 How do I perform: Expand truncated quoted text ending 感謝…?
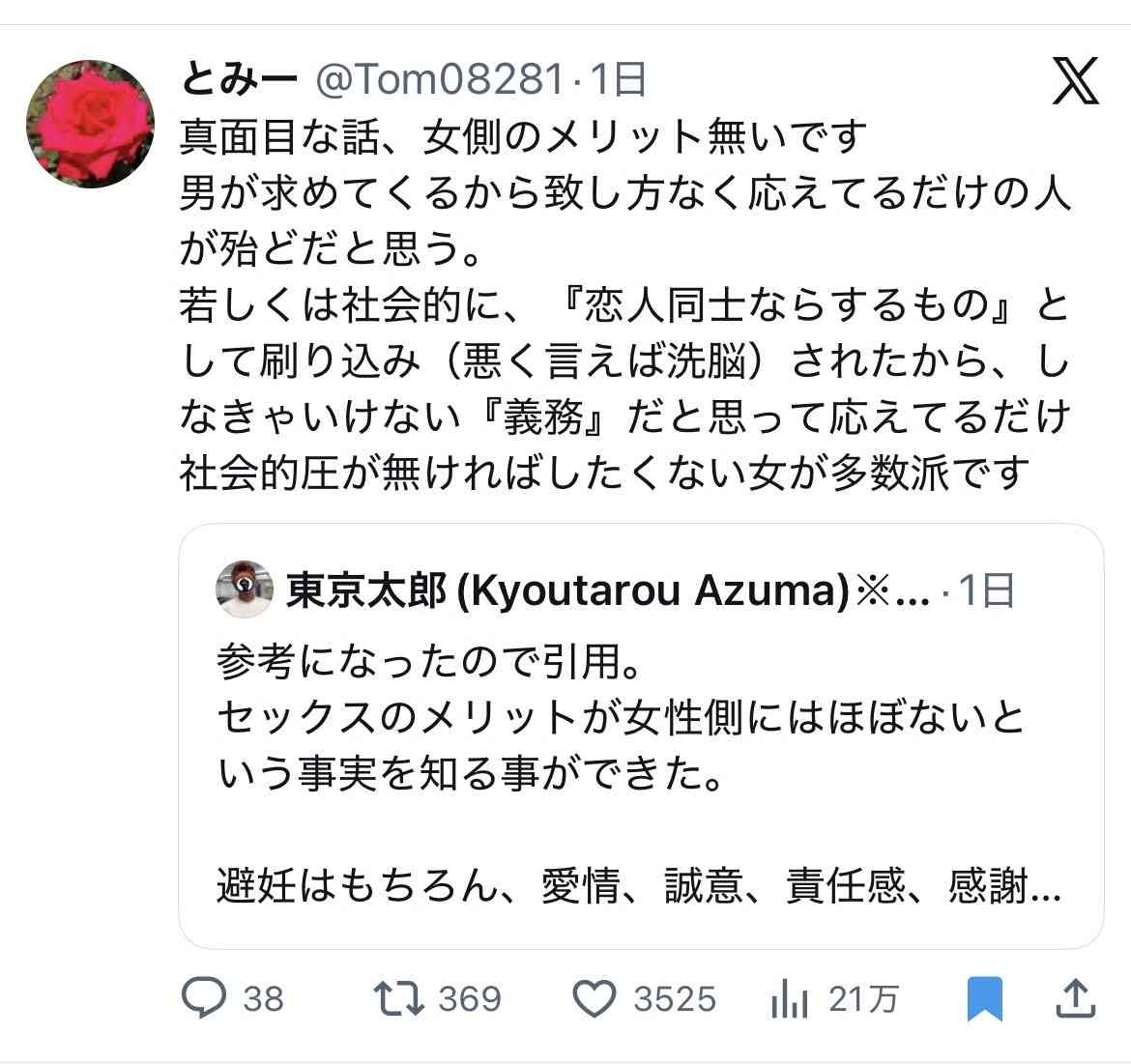[x=1005, y=887]
